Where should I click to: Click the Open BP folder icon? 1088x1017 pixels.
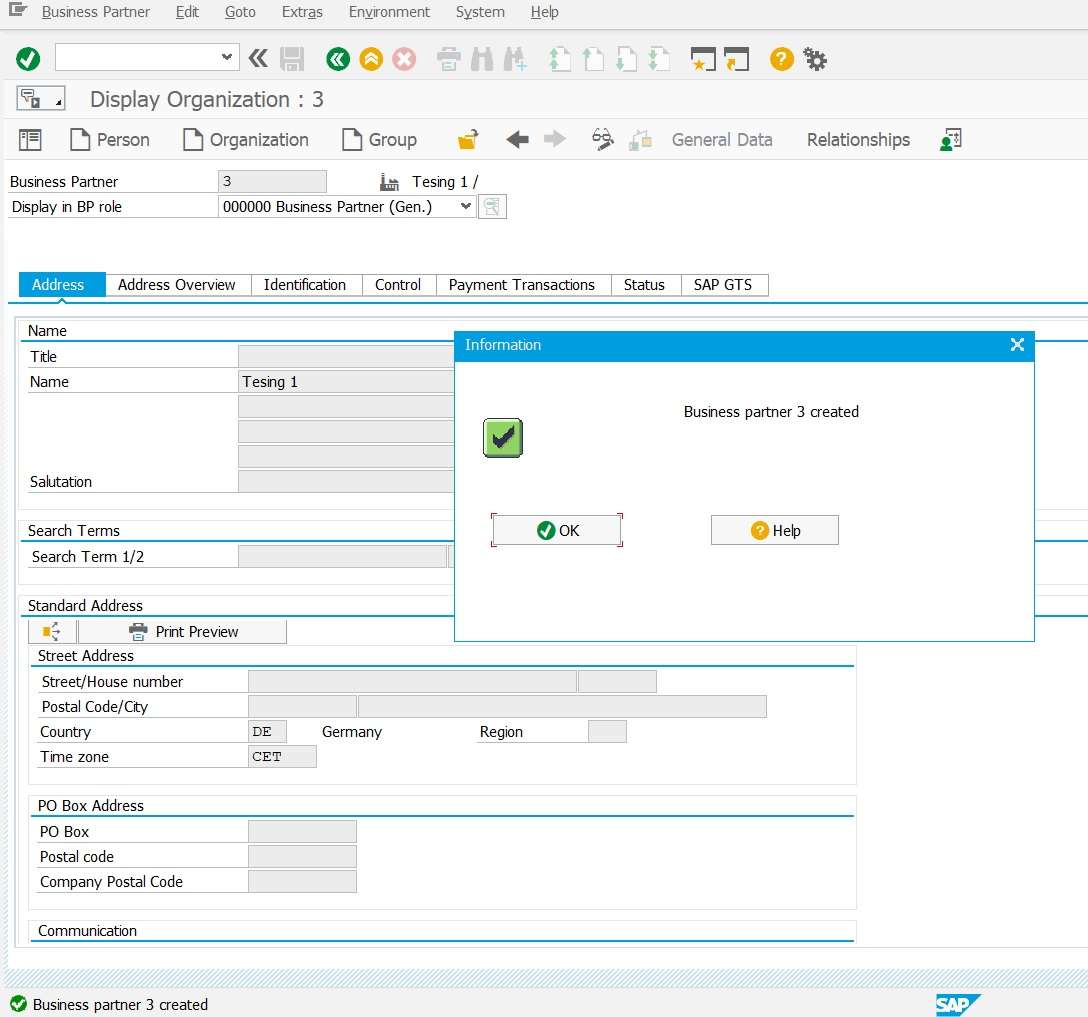[x=468, y=139]
